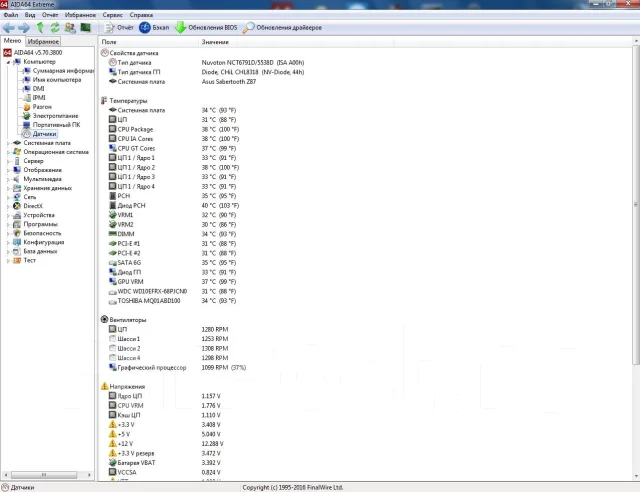Expand the Сервер tree node

click(x=8, y=161)
